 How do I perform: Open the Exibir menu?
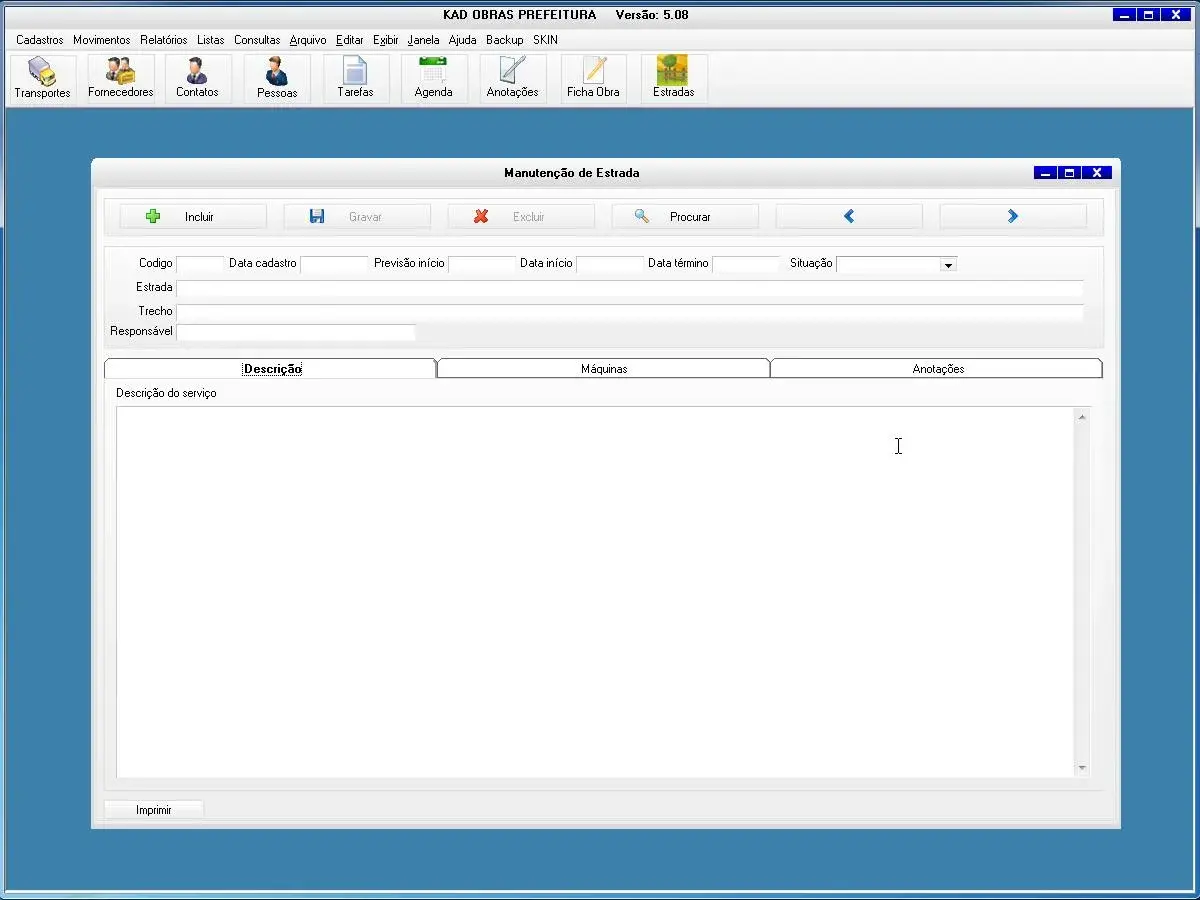point(386,40)
